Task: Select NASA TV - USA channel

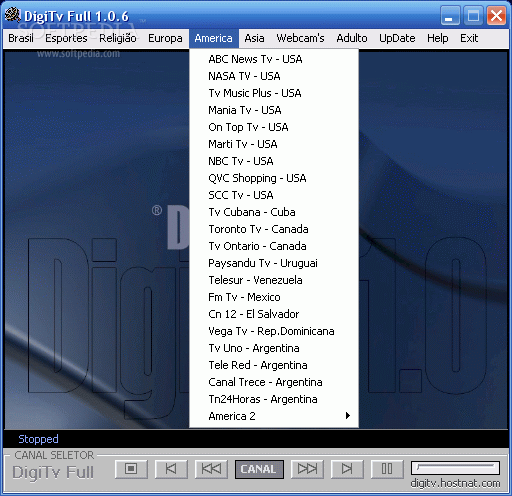Action: click(274, 76)
